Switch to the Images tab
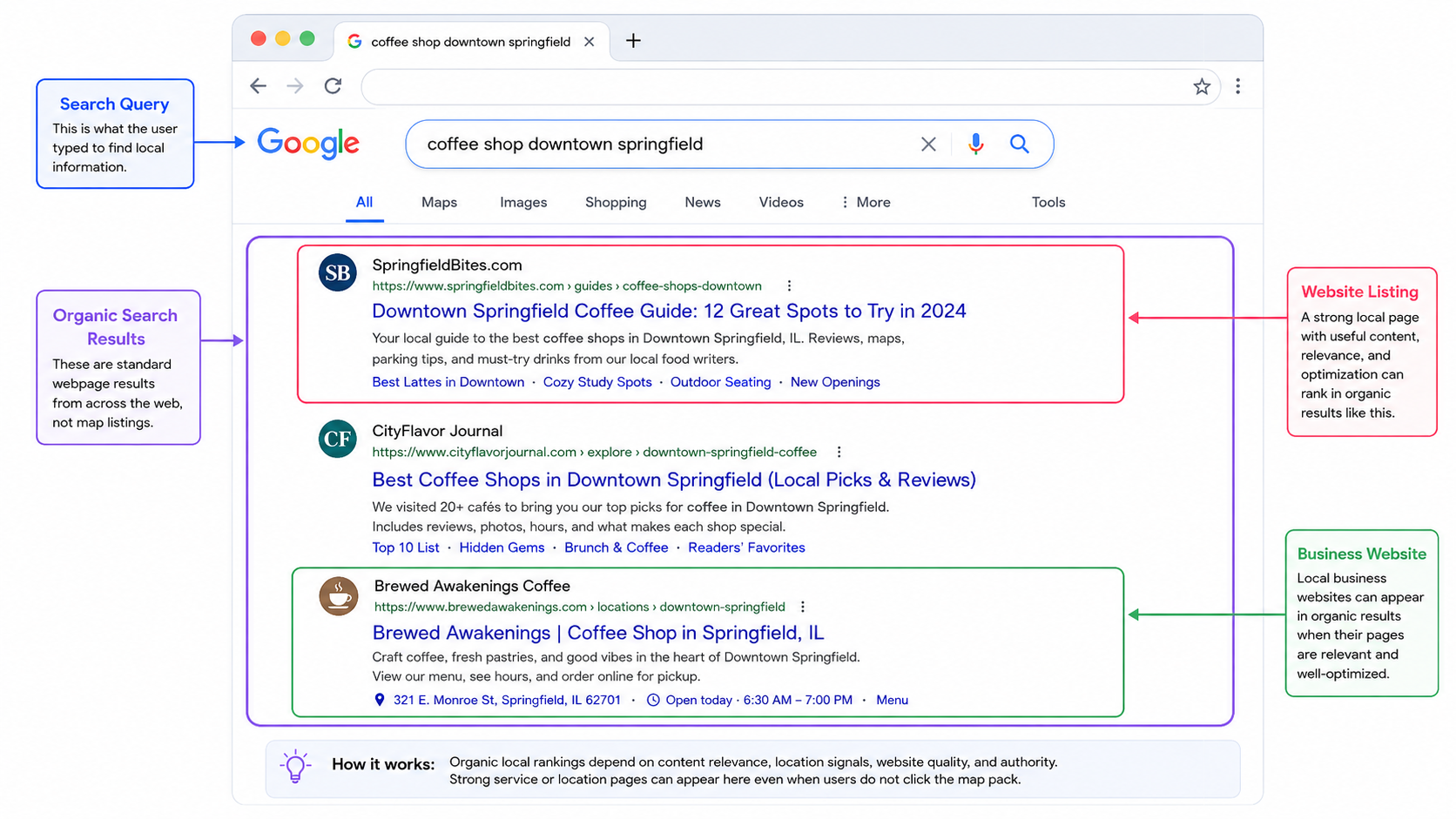 click(x=523, y=203)
